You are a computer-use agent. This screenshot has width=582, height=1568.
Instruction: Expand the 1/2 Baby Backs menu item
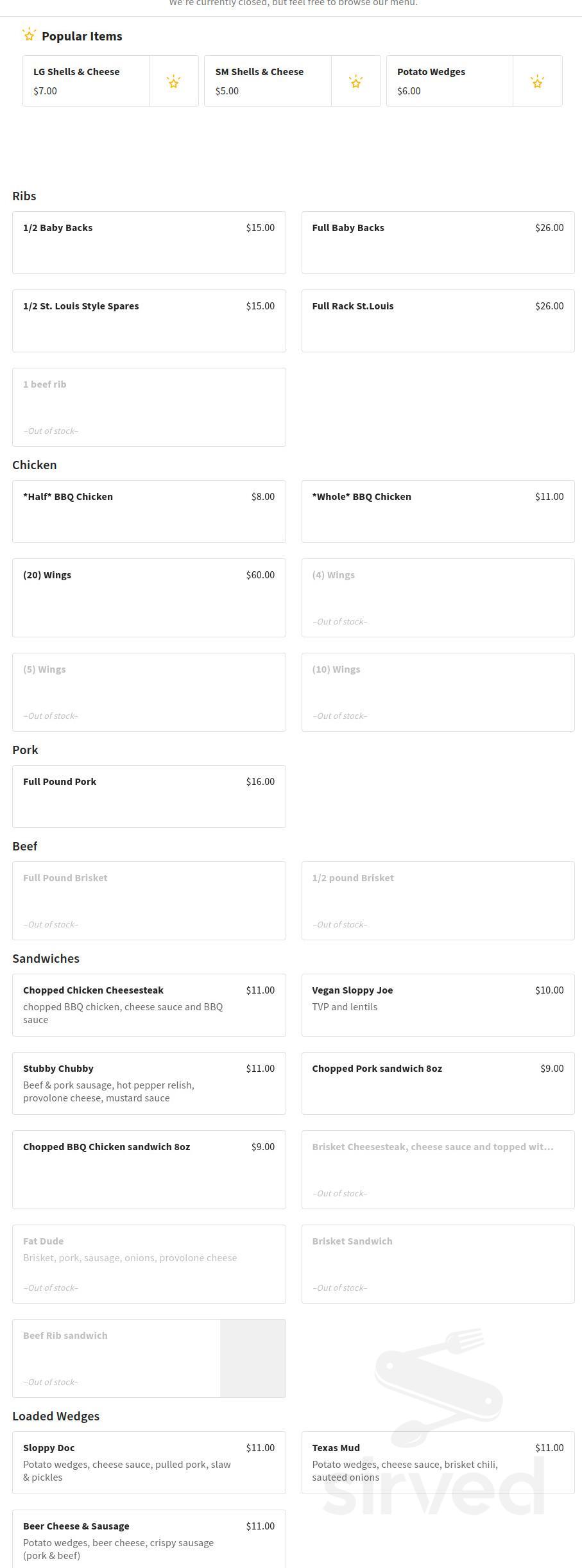149,243
